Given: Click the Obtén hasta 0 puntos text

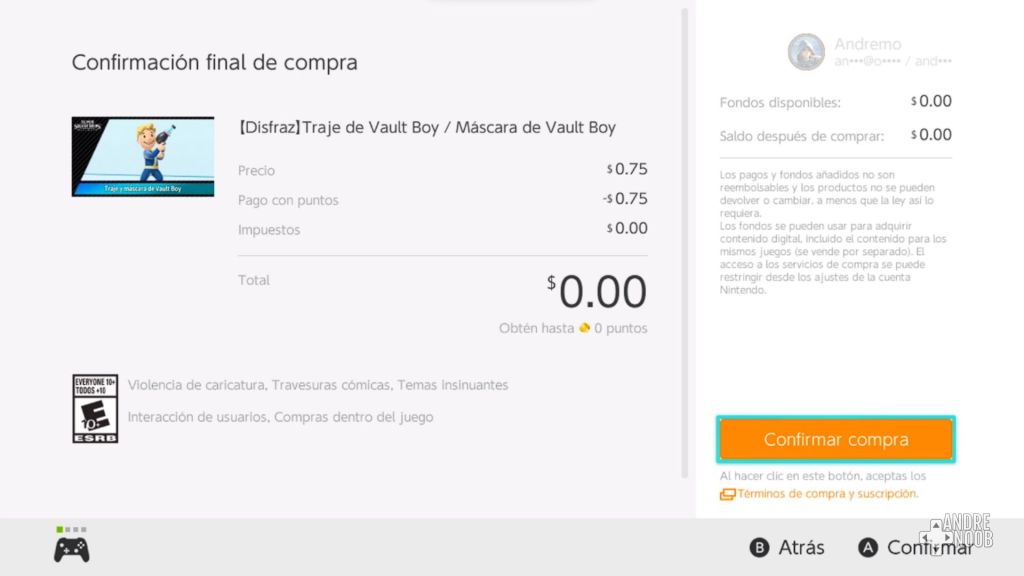Looking at the screenshot, I should [x=573, y=328].
